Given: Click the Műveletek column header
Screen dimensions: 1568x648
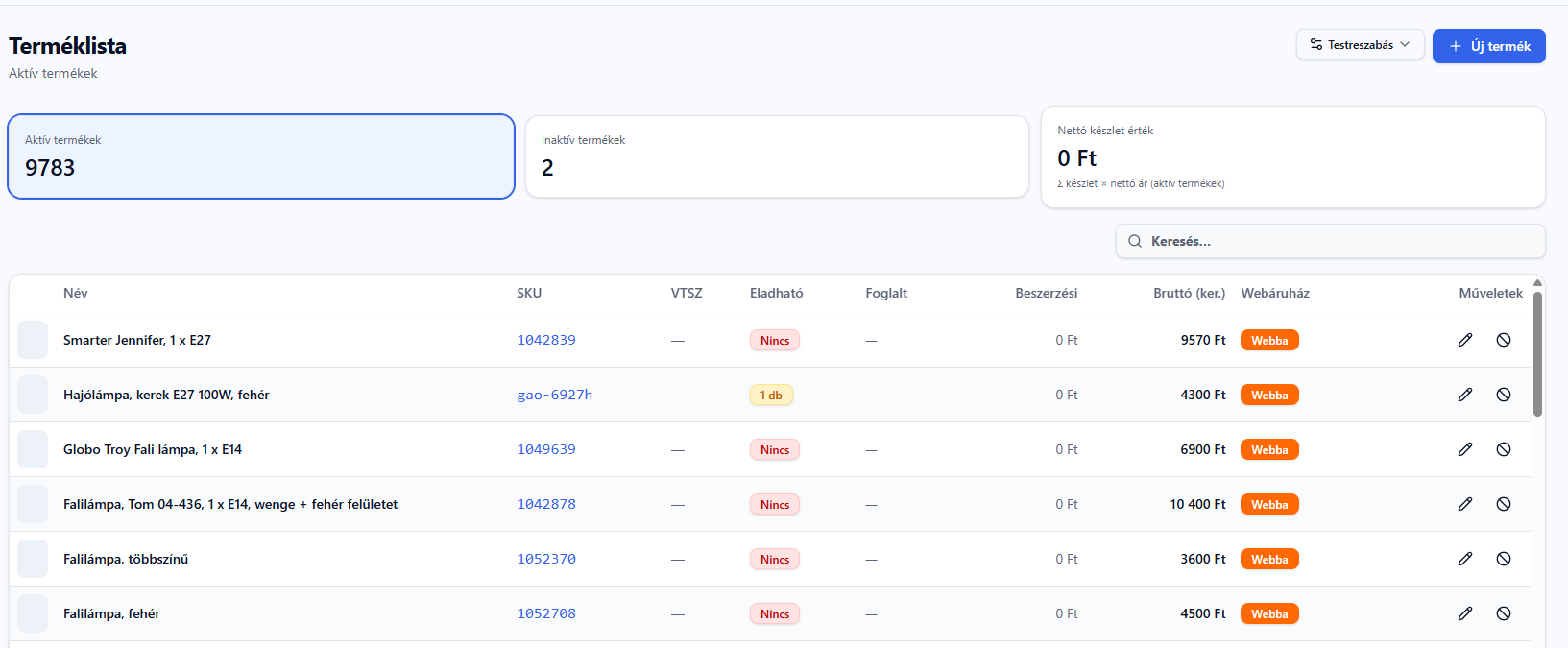Looking at the screenshot, I should pos(1490,293).
